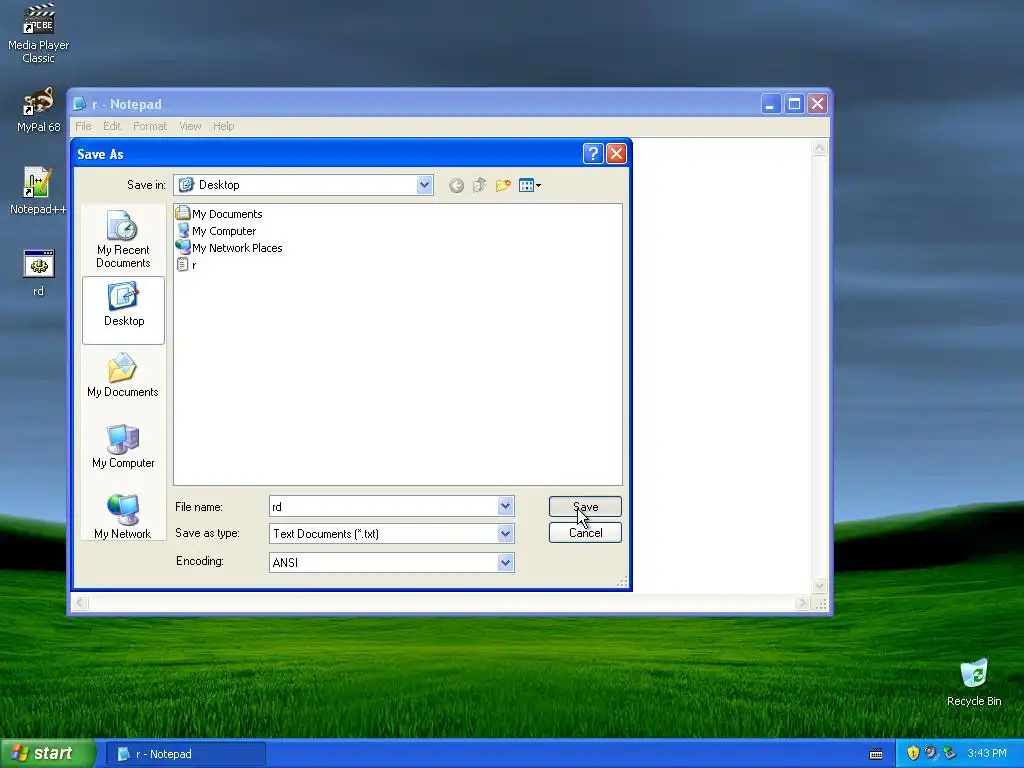Click Notepad vertical scrollbar down arrow
Screen dimensions: 1024x768
[820, 585]
